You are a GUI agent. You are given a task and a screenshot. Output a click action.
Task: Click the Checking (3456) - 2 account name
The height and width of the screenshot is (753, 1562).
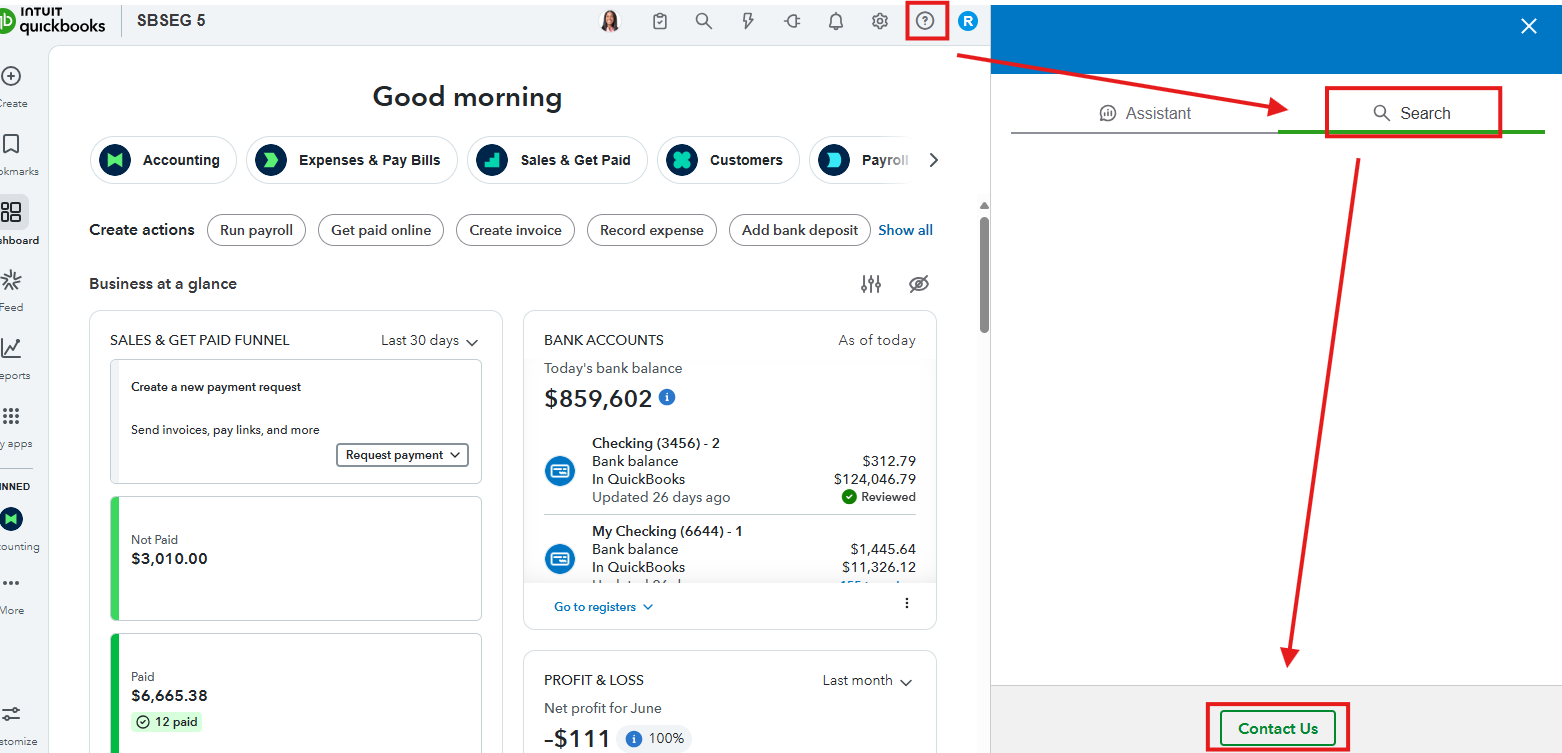click(656, 443)
